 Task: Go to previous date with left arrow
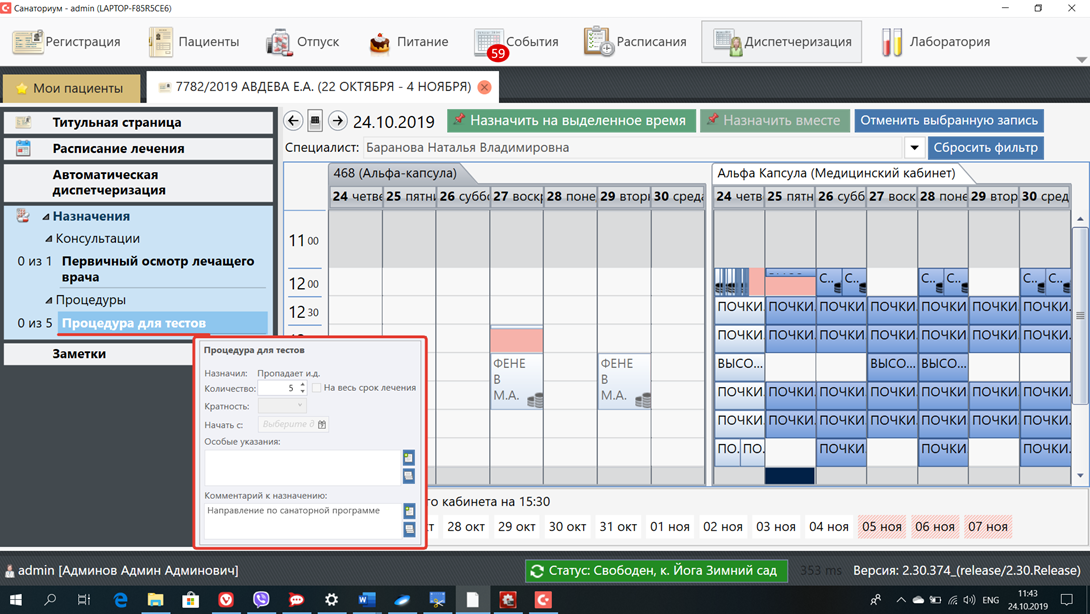[293, 121]
